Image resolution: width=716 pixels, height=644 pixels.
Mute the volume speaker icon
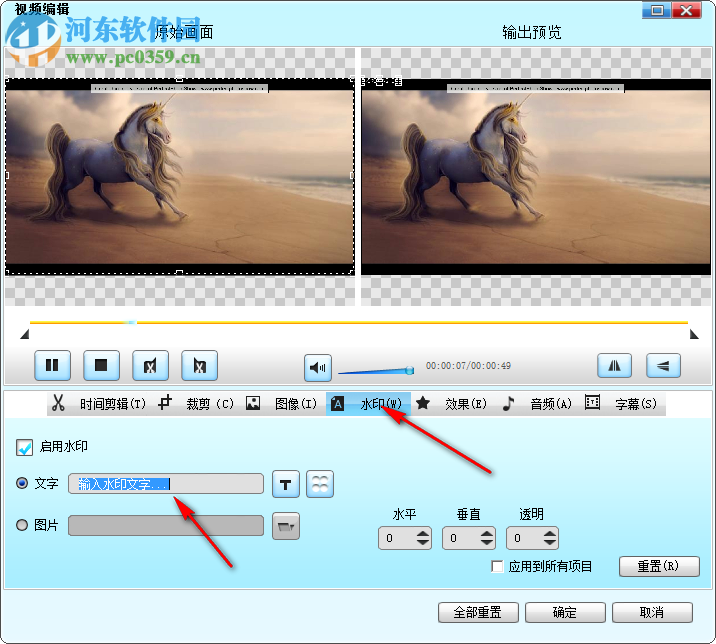318,368
